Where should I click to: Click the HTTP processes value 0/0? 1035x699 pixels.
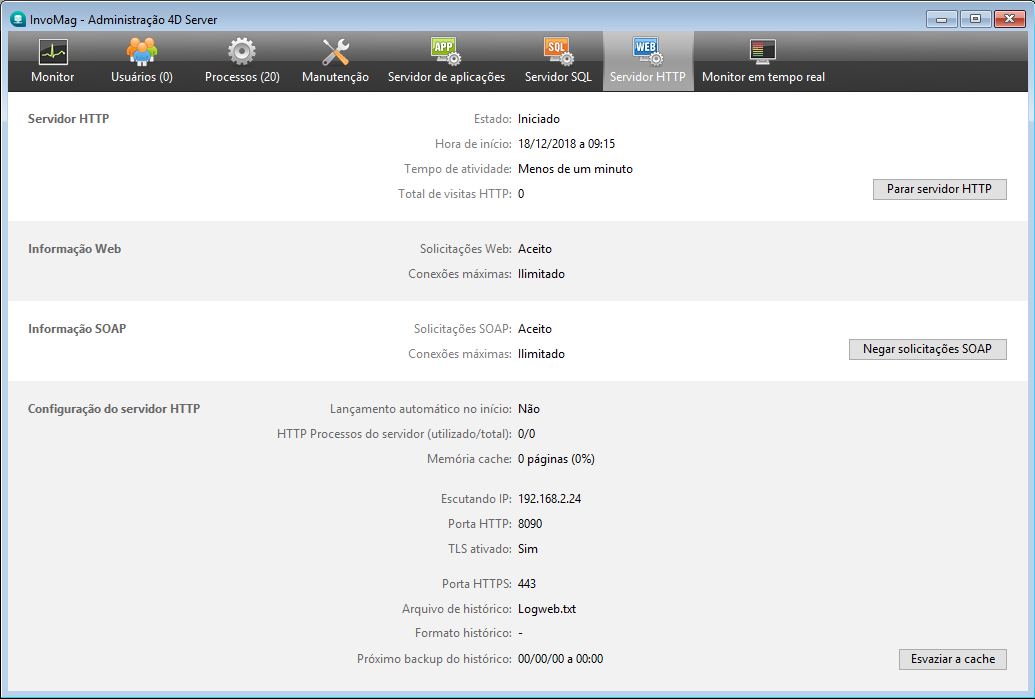(527, 434)
